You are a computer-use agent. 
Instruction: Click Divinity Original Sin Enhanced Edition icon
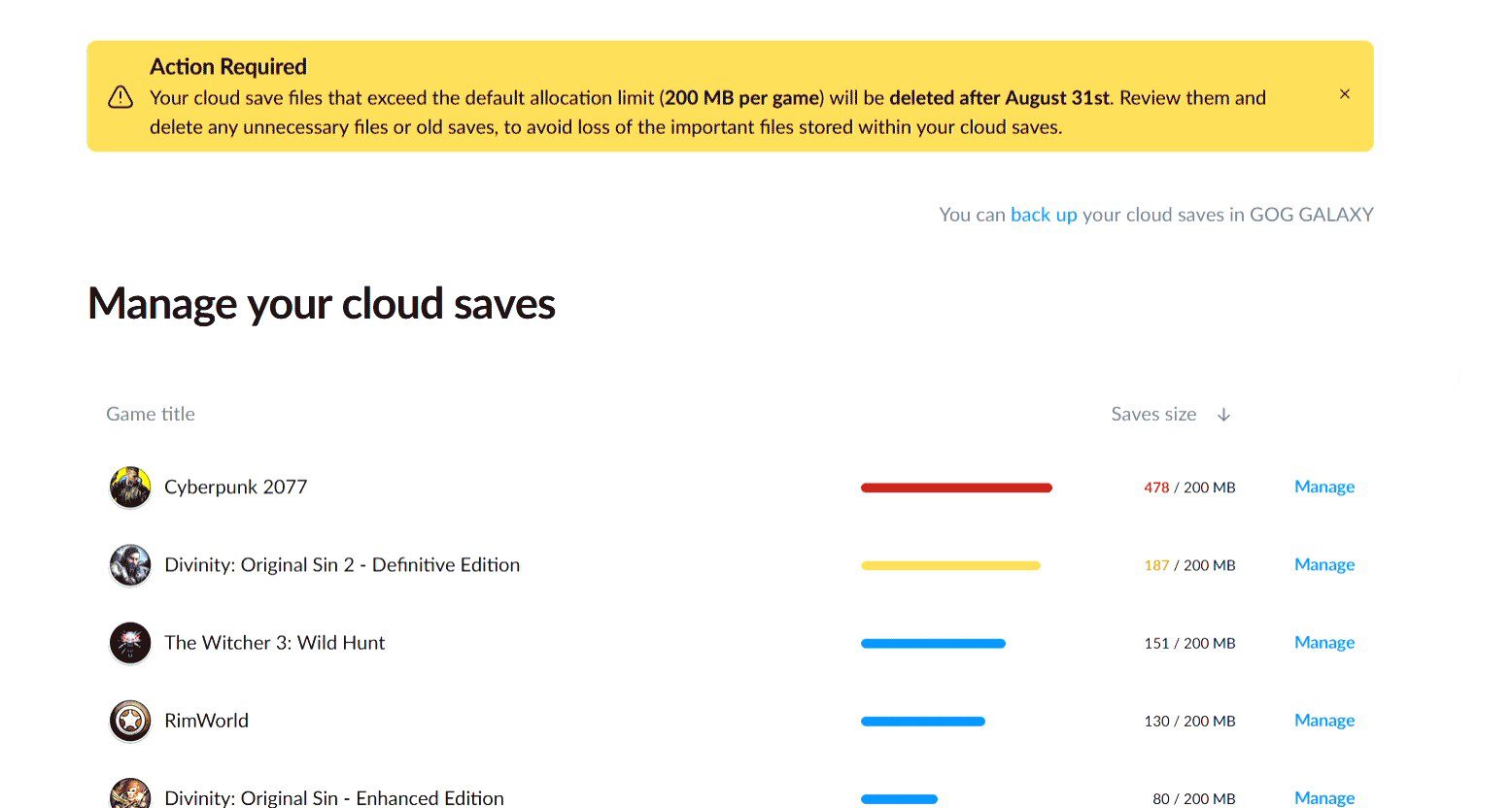130,793
